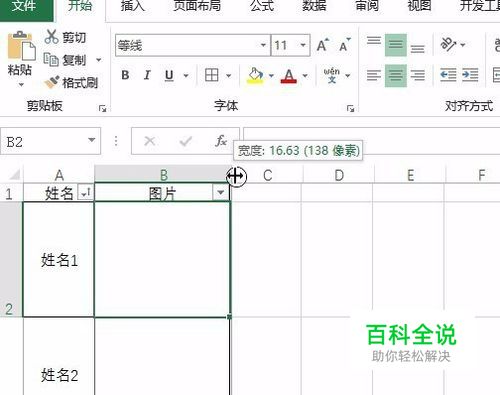This screenshot has width=500, height=395.
Task: Select column D header
Action: tap(339, 175)
